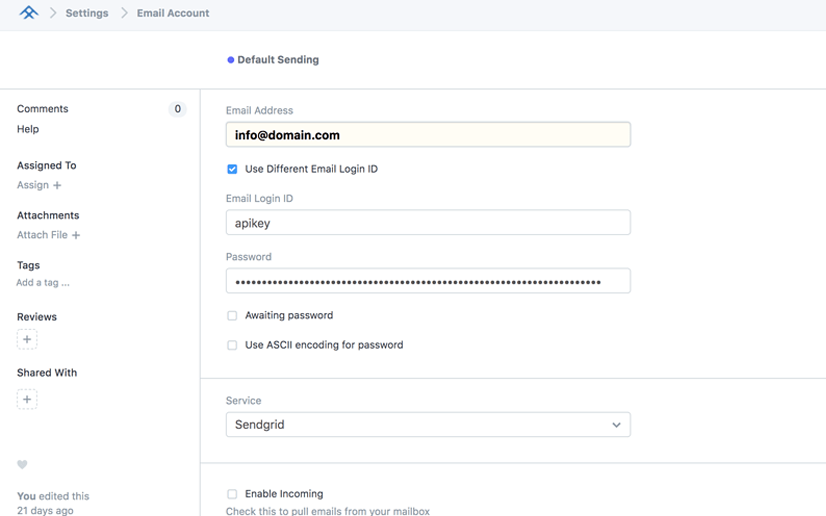The image size is (826, 516).
Task: Add a review with the Reviews plus box
Action: point(27,340)
